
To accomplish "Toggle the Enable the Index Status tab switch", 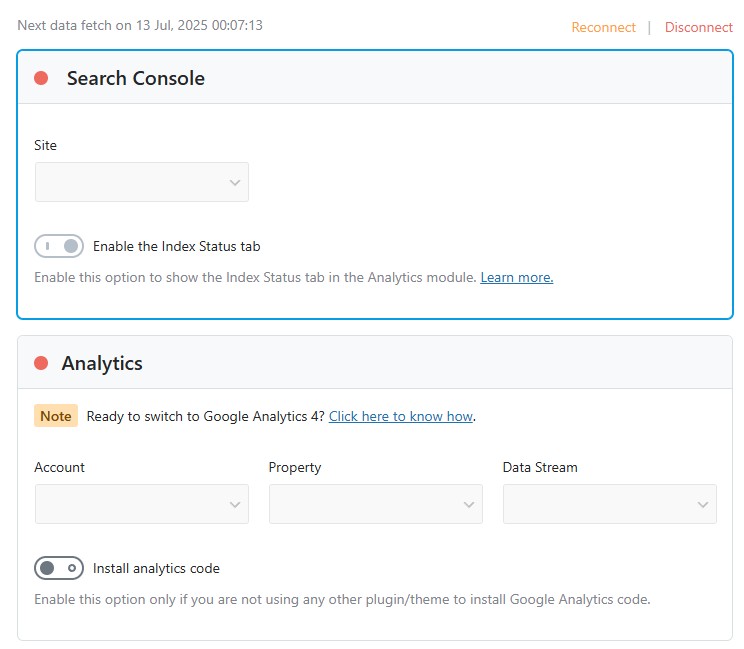I will coord(59,246).
